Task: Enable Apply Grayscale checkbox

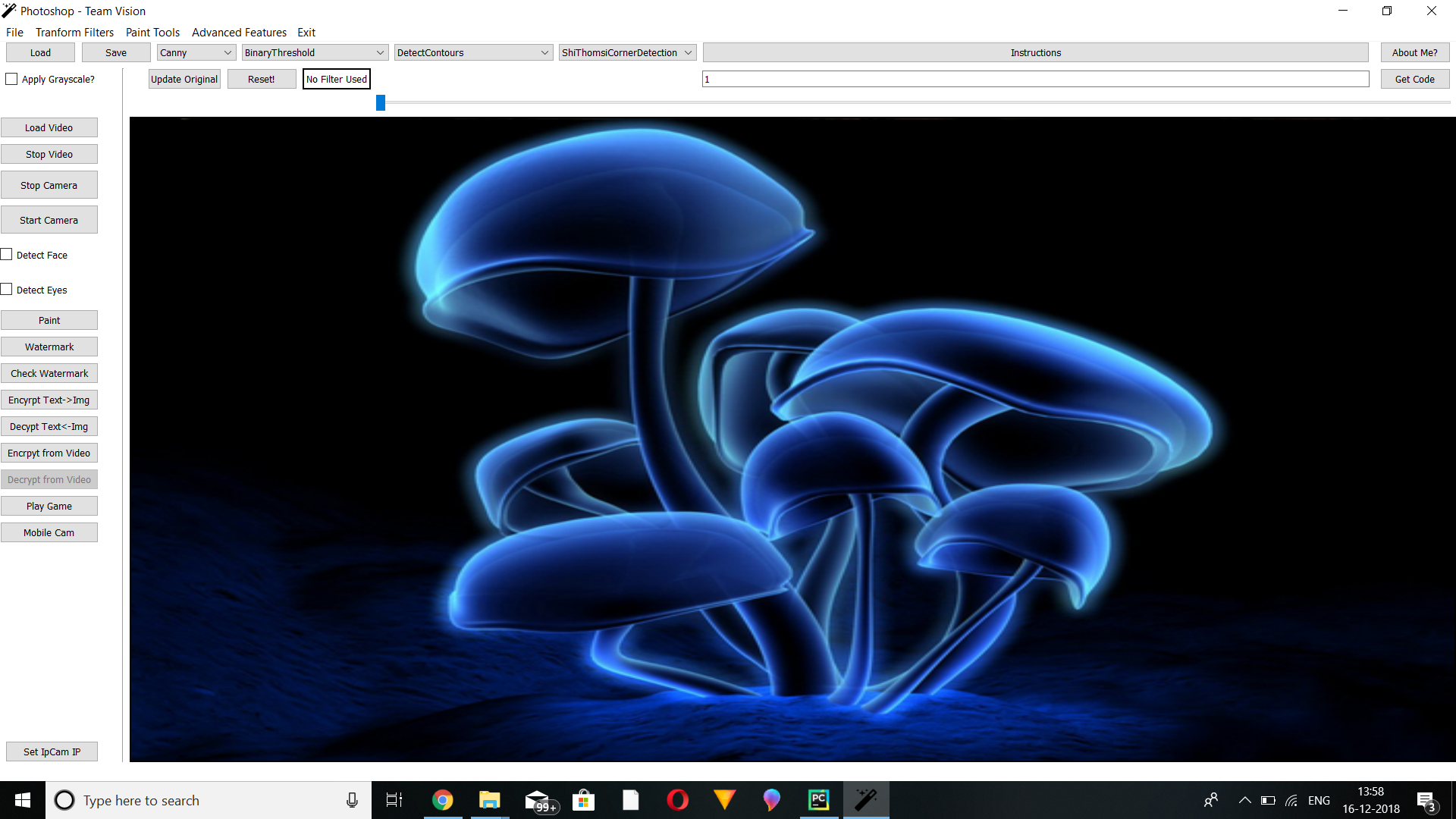Action: 11,79
